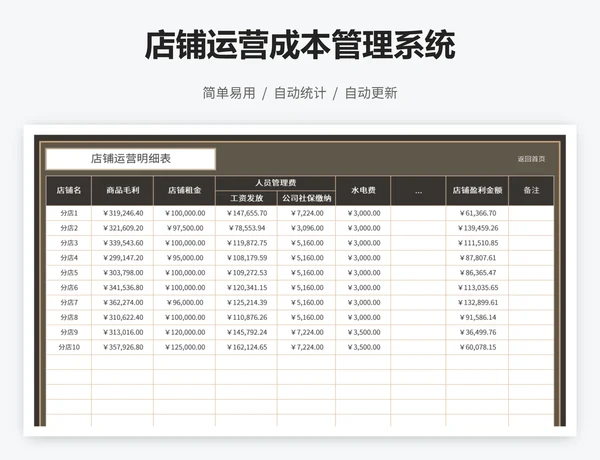Select the 分店7 row name cell
This screenshot has width=600, height=460.
69,303
